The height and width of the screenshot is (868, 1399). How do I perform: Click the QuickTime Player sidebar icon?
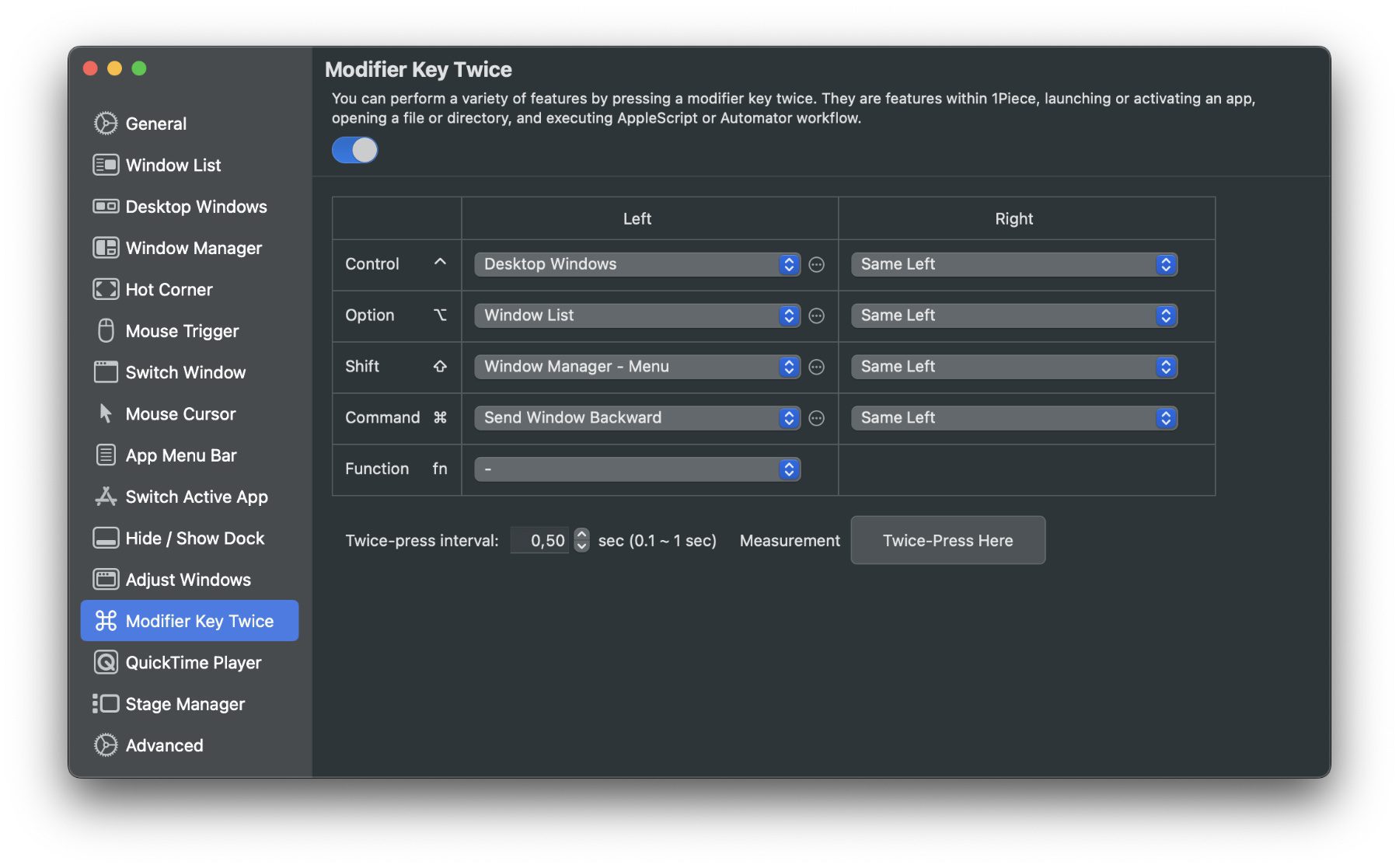(x=106, y=662)
